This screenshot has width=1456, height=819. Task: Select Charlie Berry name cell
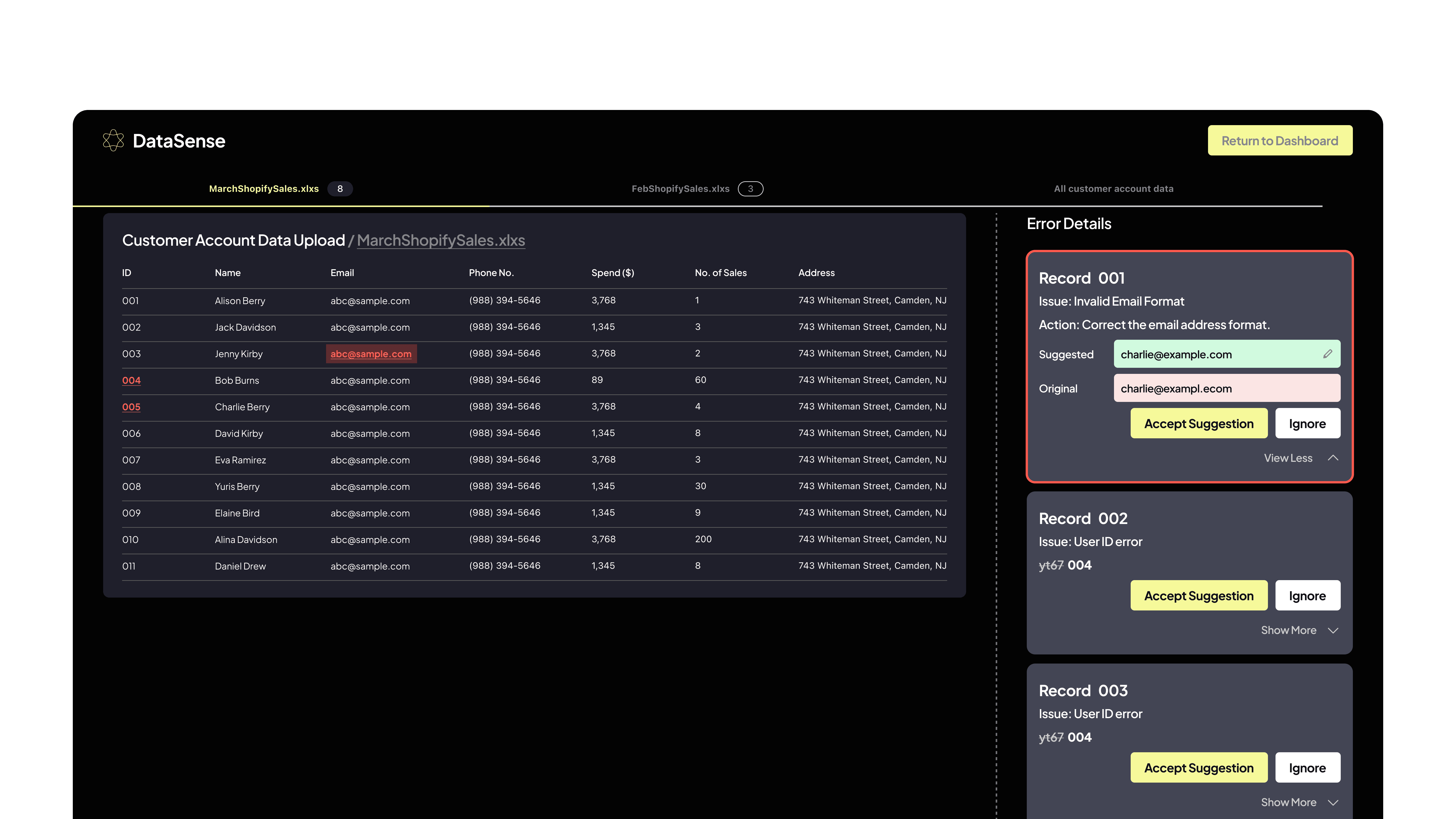(242, 407)
